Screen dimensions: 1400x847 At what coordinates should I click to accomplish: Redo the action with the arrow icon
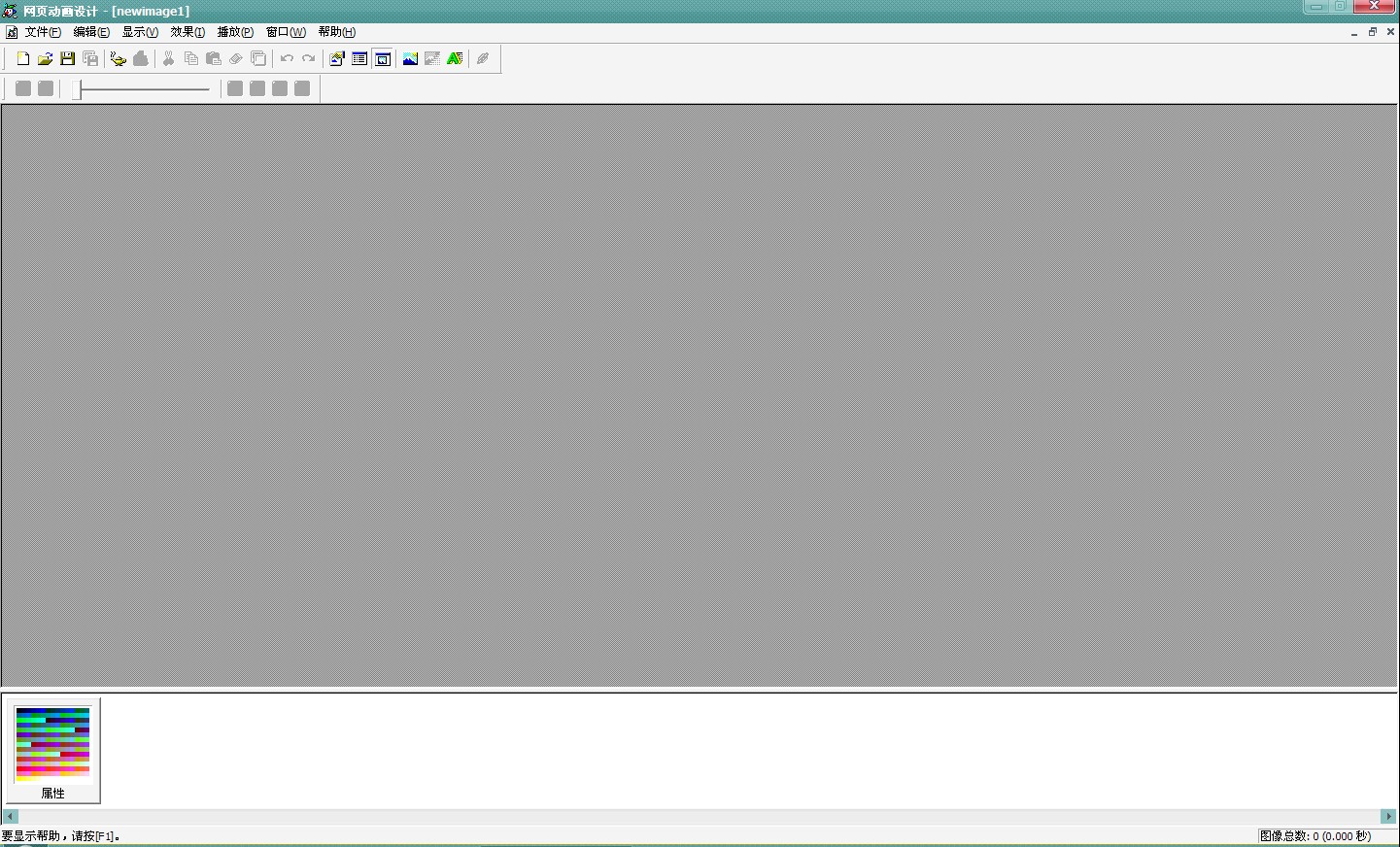pyautogui.click(x=308, y=59)
